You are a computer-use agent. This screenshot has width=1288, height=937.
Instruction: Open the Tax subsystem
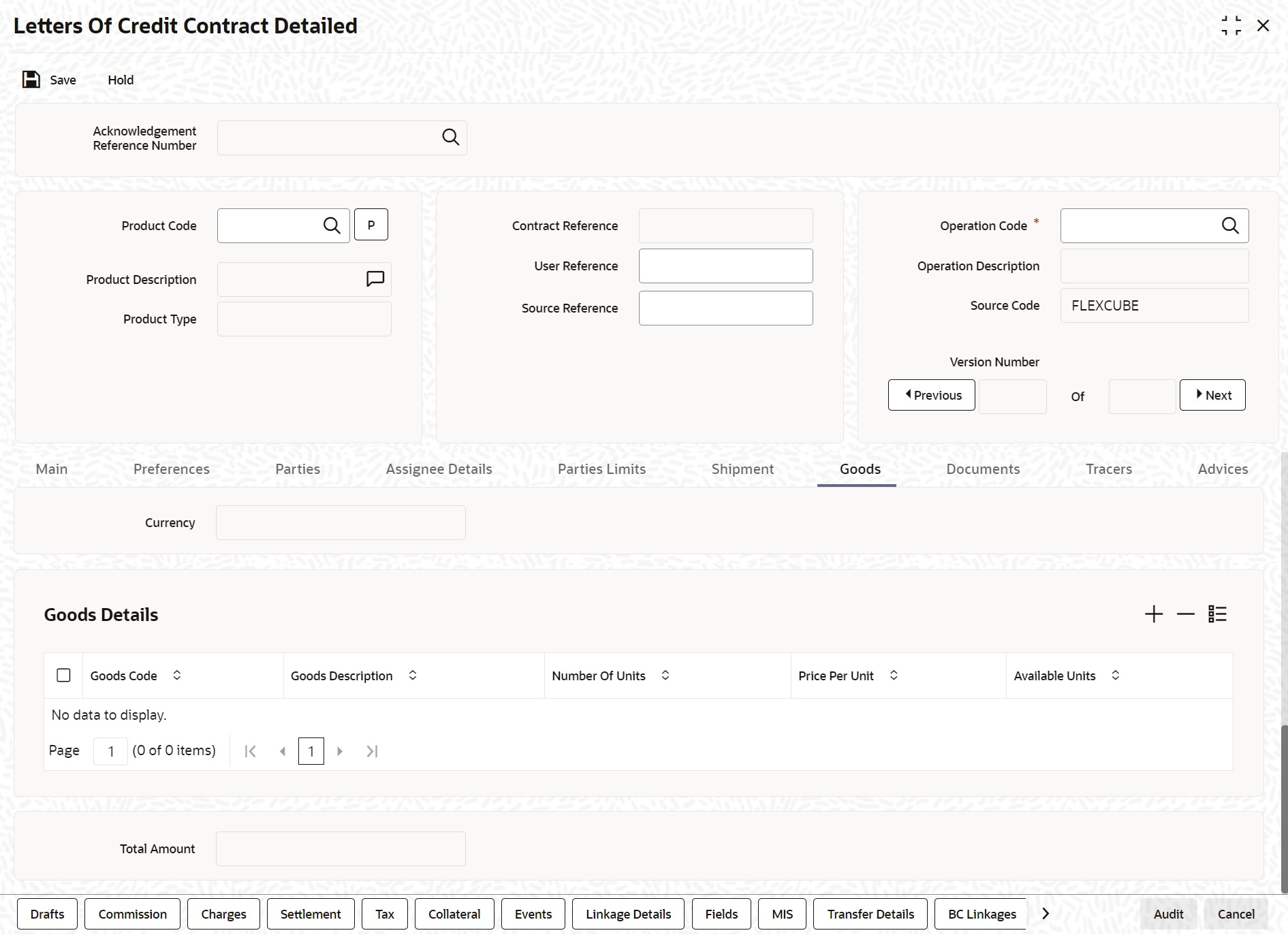[385, 914]
